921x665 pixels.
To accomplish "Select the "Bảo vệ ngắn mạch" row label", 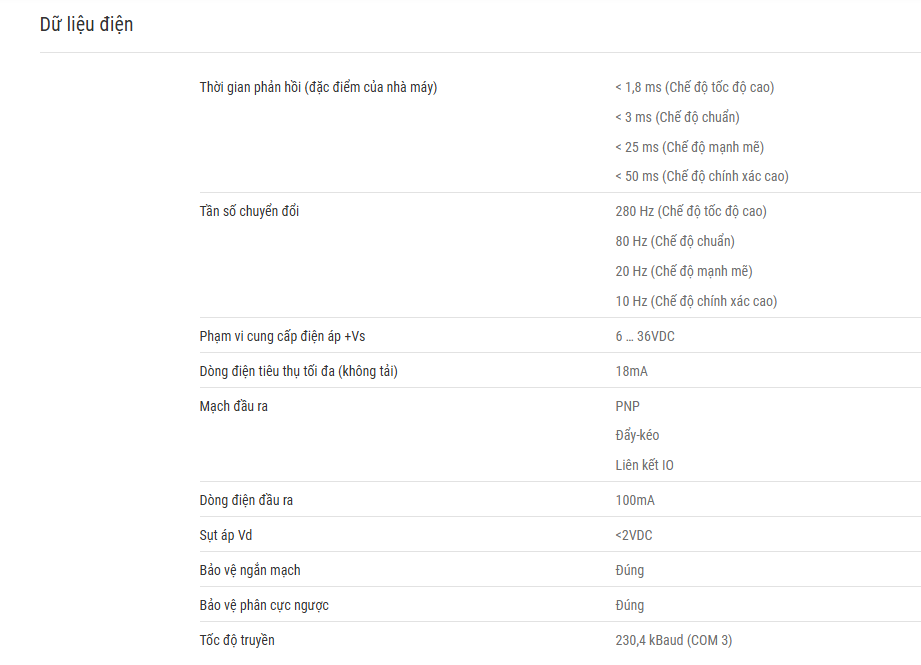I will coord(250,570).
